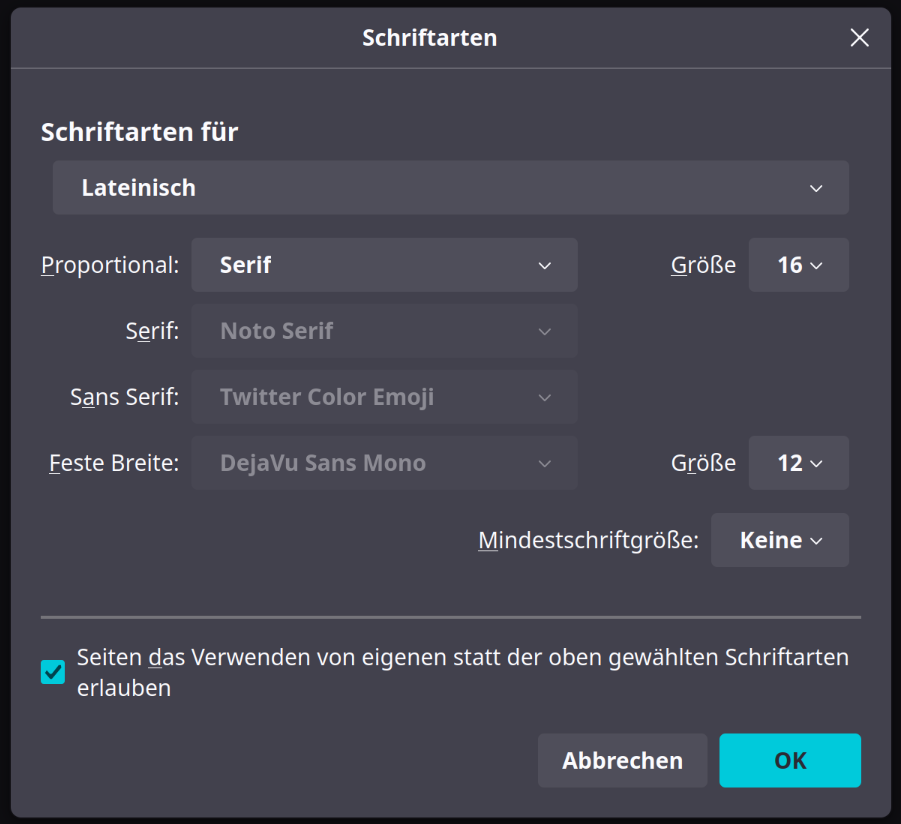
Task: Open the fixed-width Größe 12 size dropdown
Action: (798, 463)
